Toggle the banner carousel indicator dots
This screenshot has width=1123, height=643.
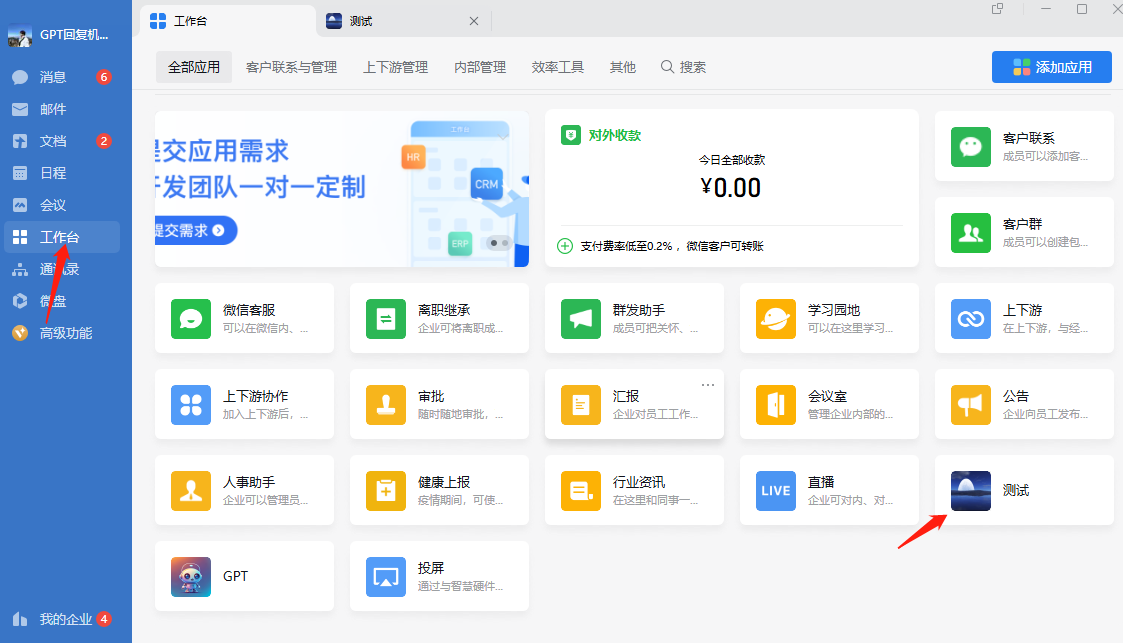pos(498,242)
